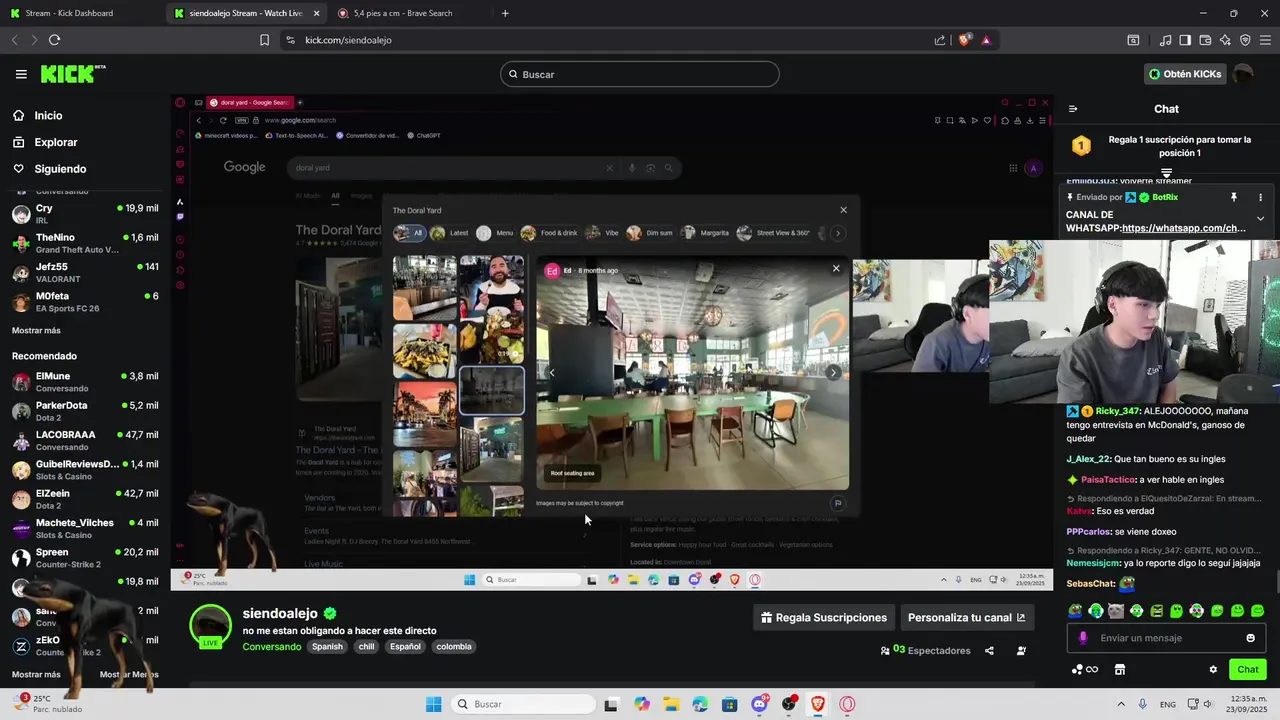Open LACOBRAAA channel in sidebar
1280x720 pixels.
pos(85,441)
